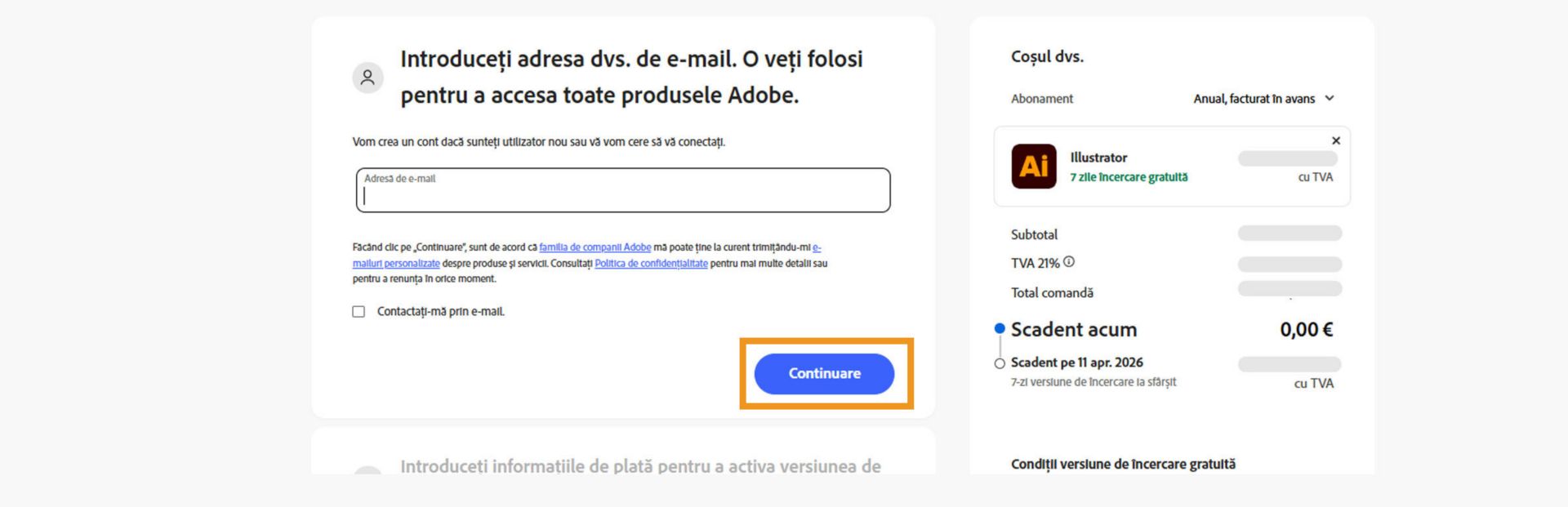Open the Coșul dvs. cart panel heading
Screen dimensions: 1568x507
click(1046, 56)
